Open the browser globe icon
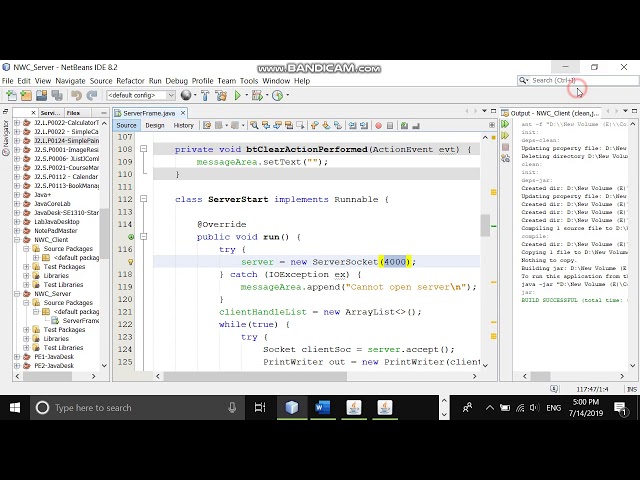640x480 pixels. coord(186,96)
